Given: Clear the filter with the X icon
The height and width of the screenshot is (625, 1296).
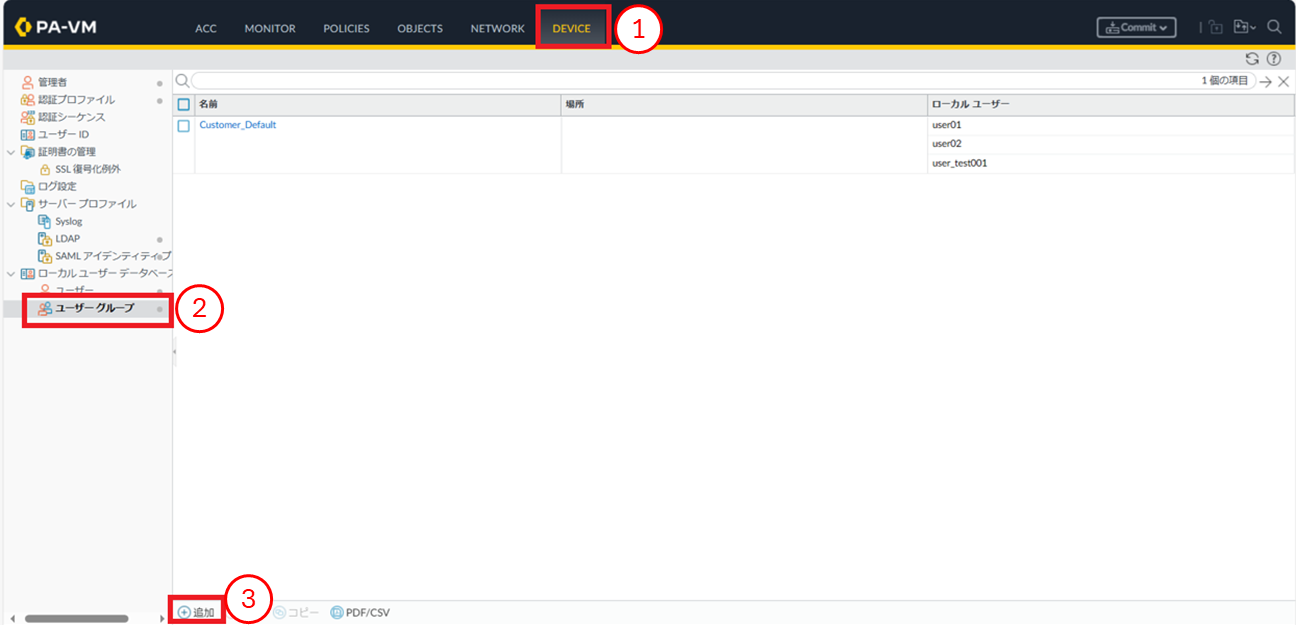Looking at the screenshot, I should coord(1283,81).
